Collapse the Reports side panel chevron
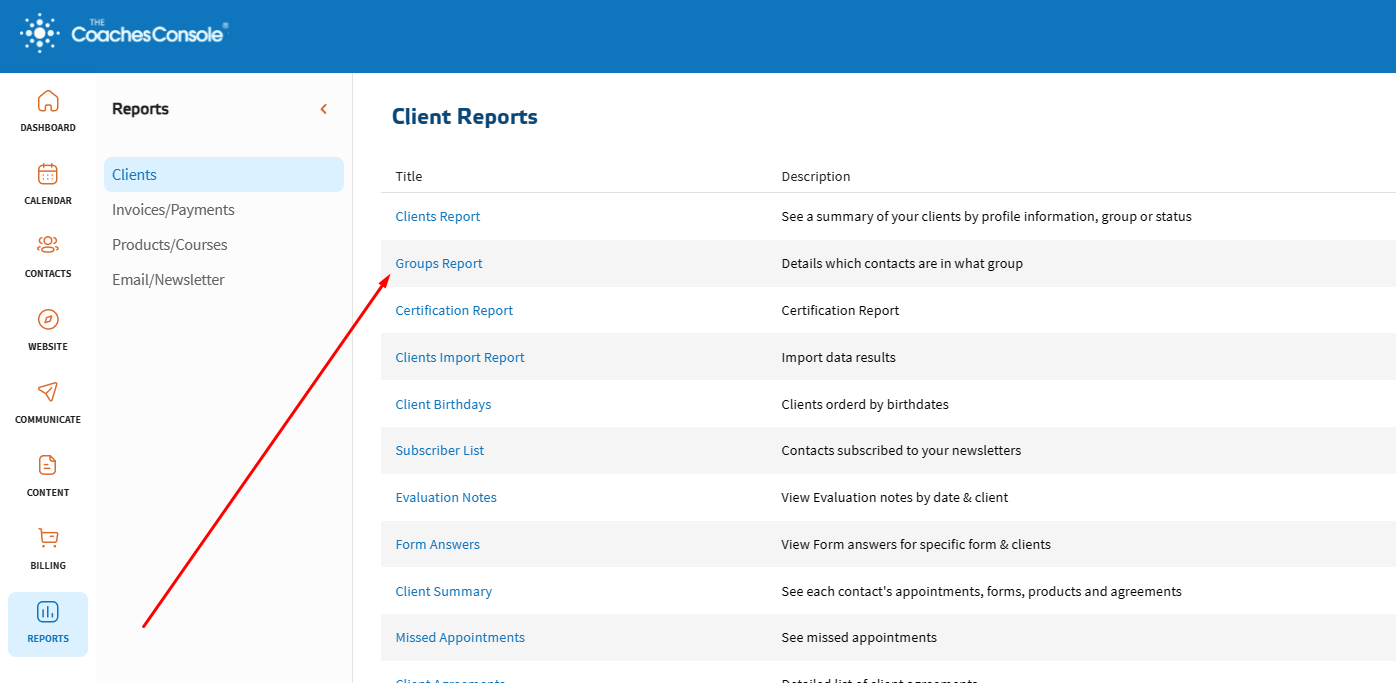The height and width of the screenshot is (683, 1396). coord(323,109)
